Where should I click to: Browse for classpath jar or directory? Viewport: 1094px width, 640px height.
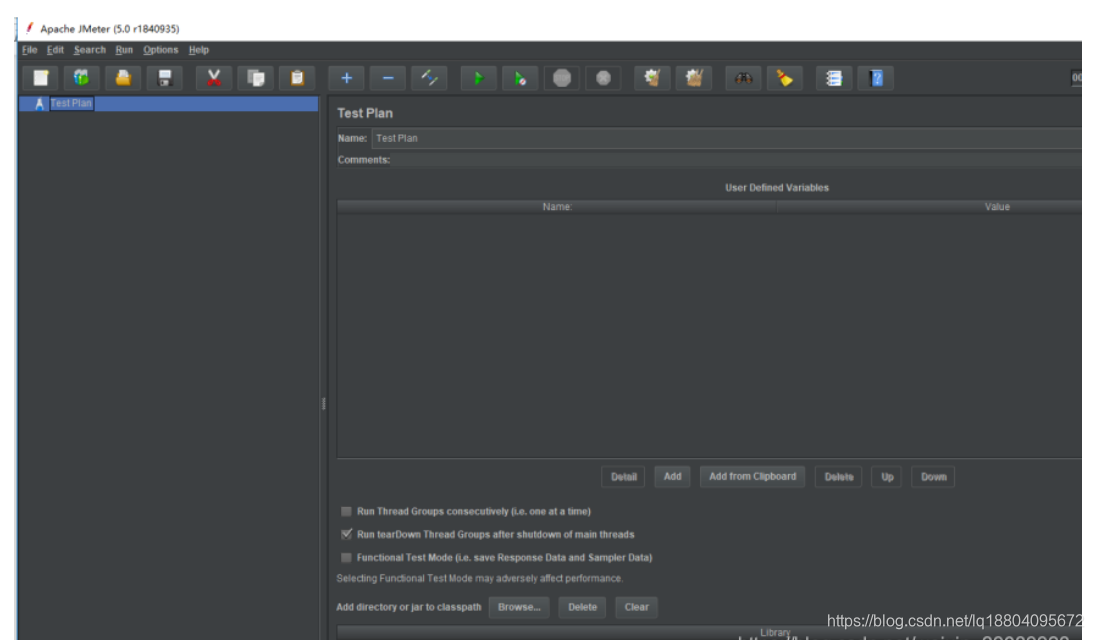[519, 607]
